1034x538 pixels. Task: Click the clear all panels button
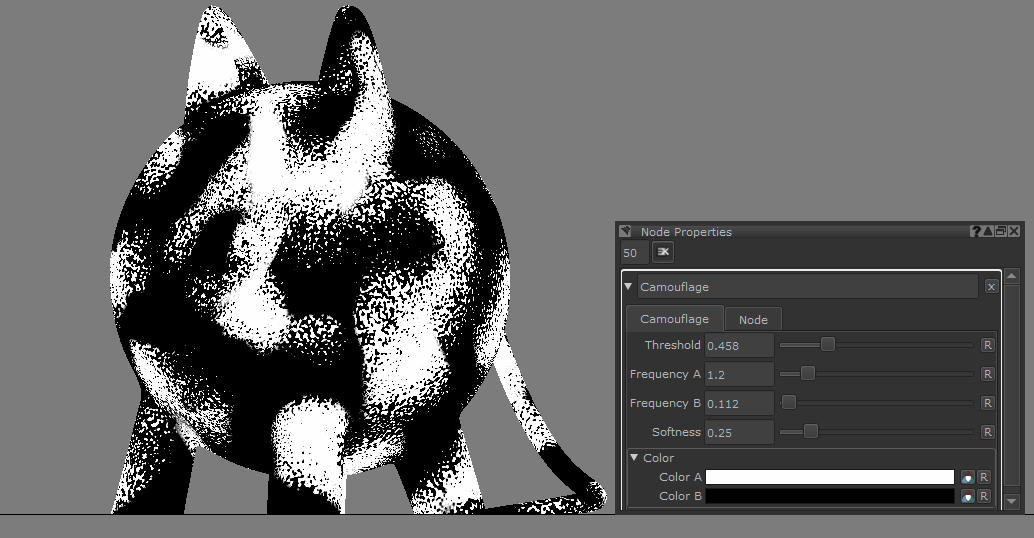pyautogui.click(x=663, y=253)
